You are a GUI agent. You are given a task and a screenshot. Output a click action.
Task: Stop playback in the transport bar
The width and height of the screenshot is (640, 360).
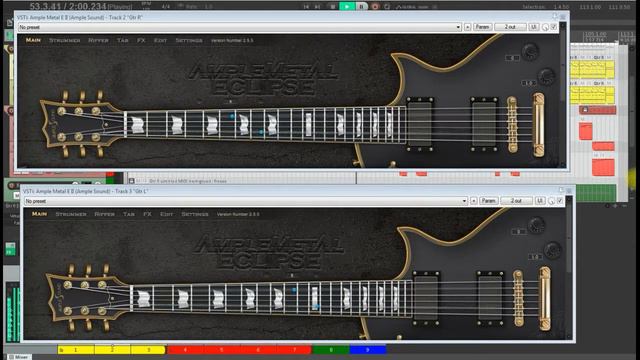click(333, 6)
